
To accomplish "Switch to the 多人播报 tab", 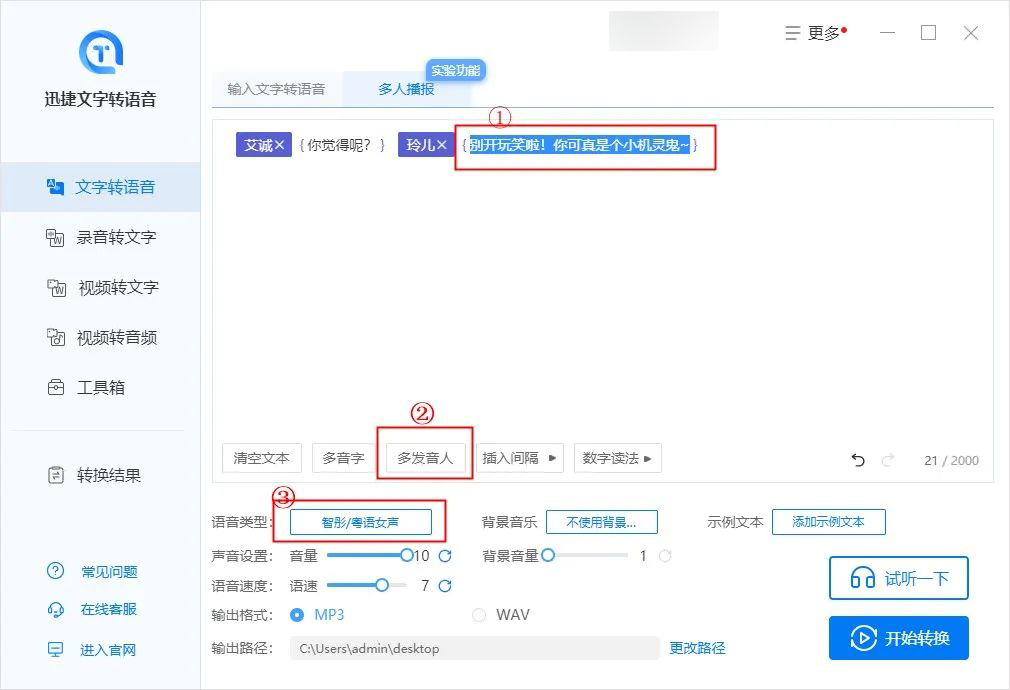I will (406, 90).
